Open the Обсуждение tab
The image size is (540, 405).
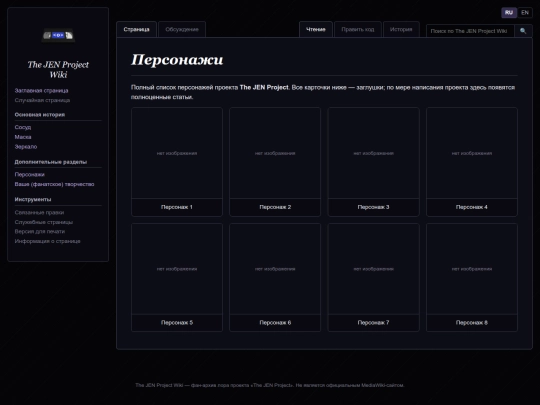point(182,29)
